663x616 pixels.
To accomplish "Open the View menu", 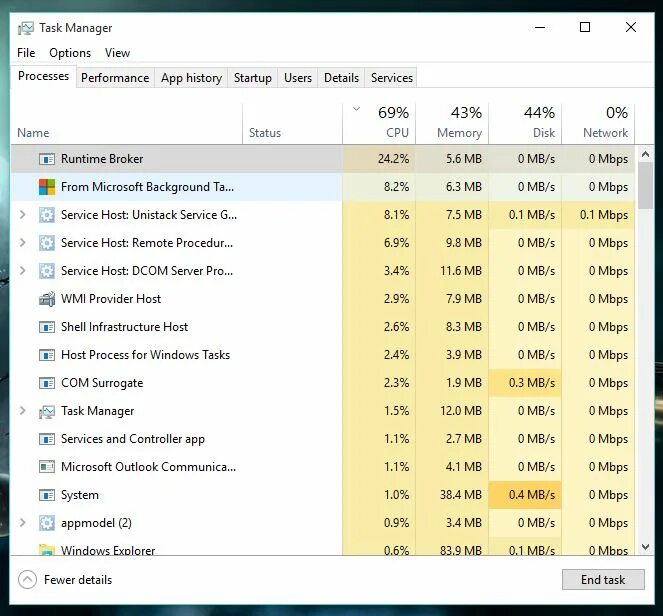I will click(x=117, y=53).
